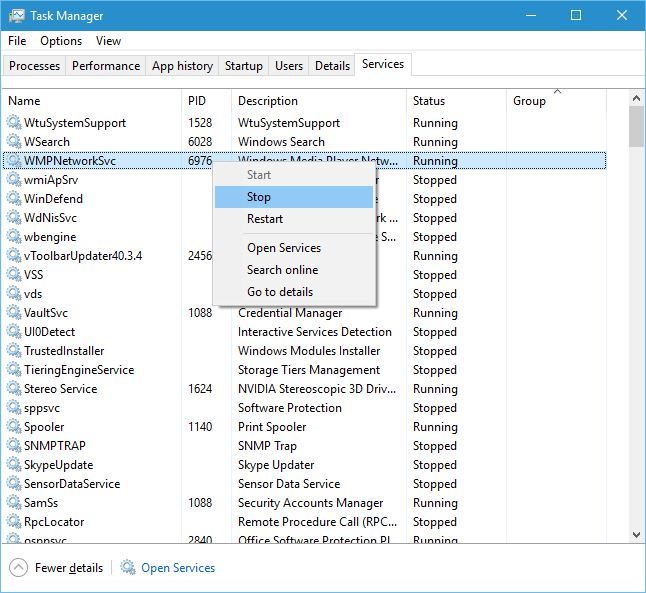Click Running status of the SamSs row

435,503
